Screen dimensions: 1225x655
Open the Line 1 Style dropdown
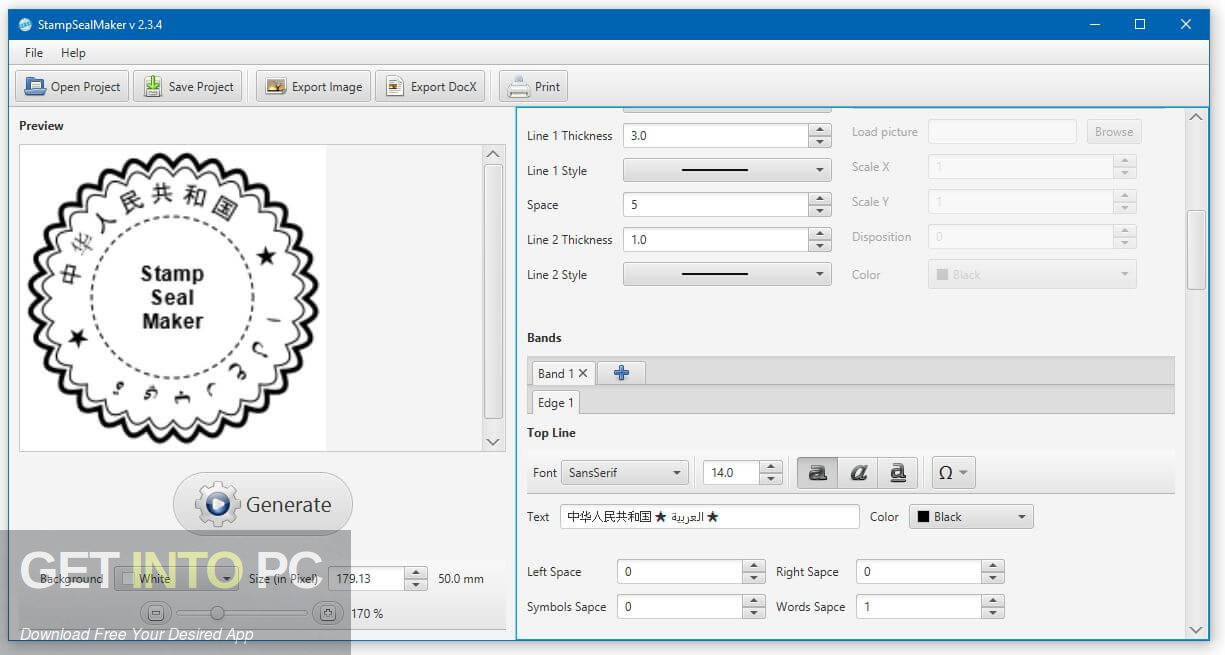pyautogui.click(x=727, y=169)
